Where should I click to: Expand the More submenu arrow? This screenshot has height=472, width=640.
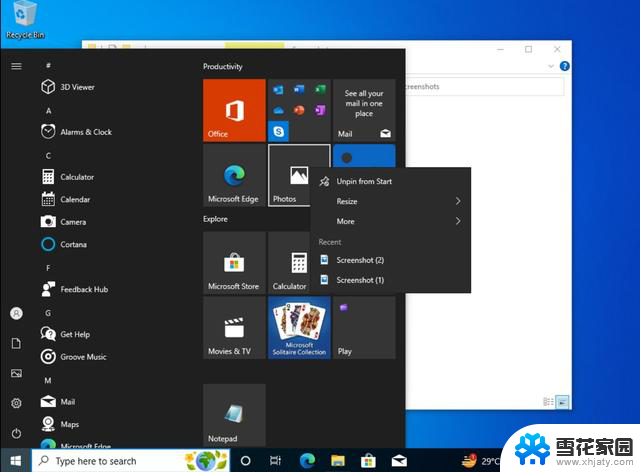pos(458,221)
